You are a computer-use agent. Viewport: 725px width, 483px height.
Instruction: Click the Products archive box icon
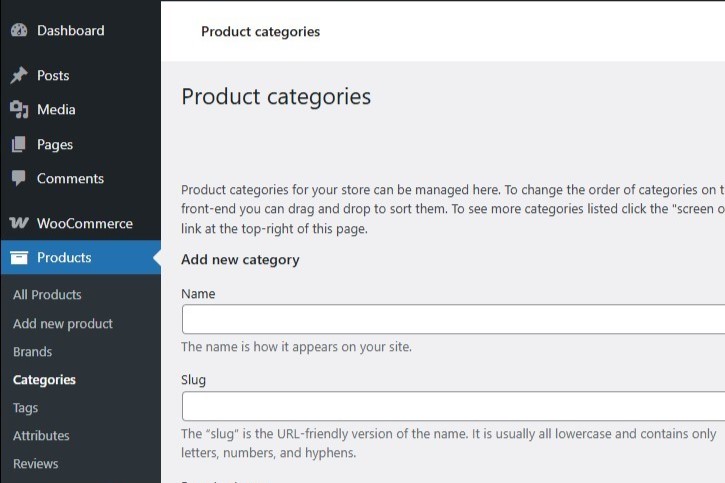pos(19,258)
